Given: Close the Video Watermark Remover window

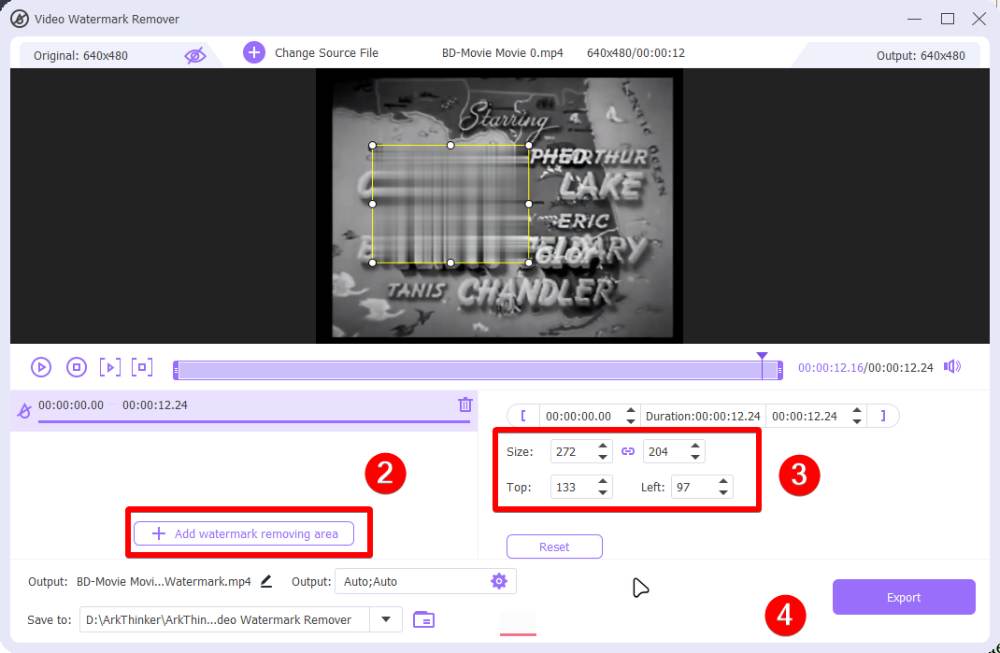Looking at the screenshot, I should [979, 18].
